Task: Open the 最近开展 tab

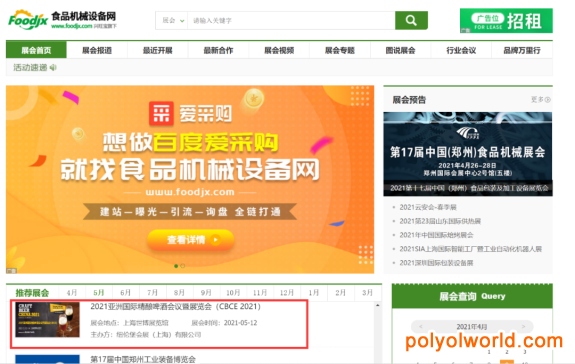Action: point(158,50)
